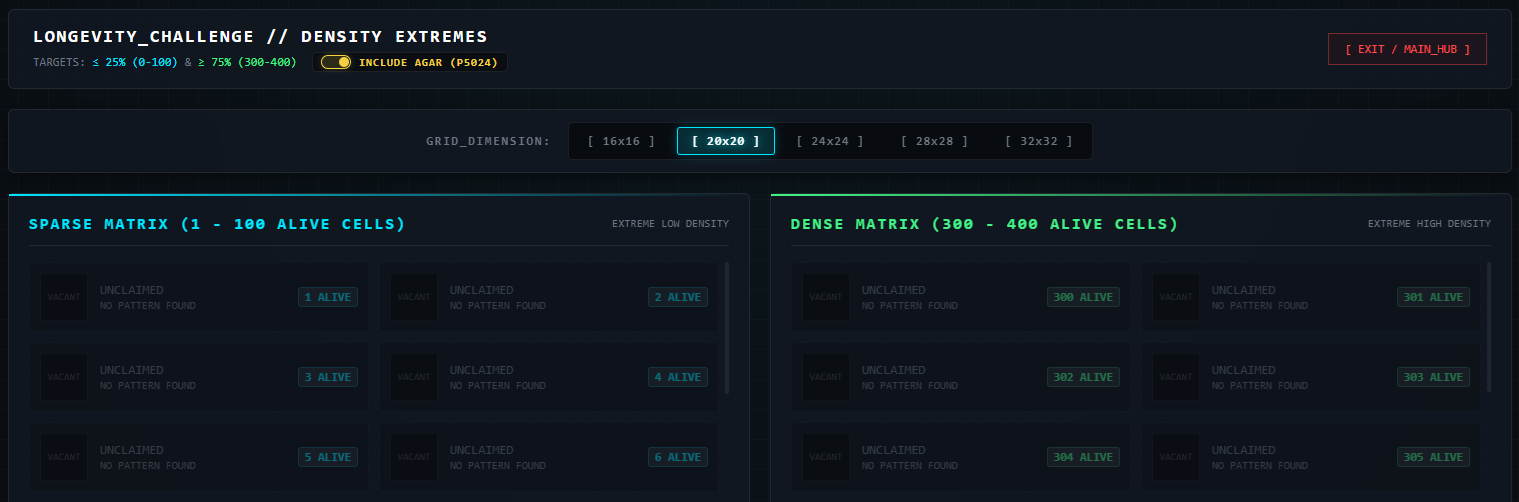The image size is (1519, 502).
Task: Click the 305 ALIVE badge
Action: 1433,457
